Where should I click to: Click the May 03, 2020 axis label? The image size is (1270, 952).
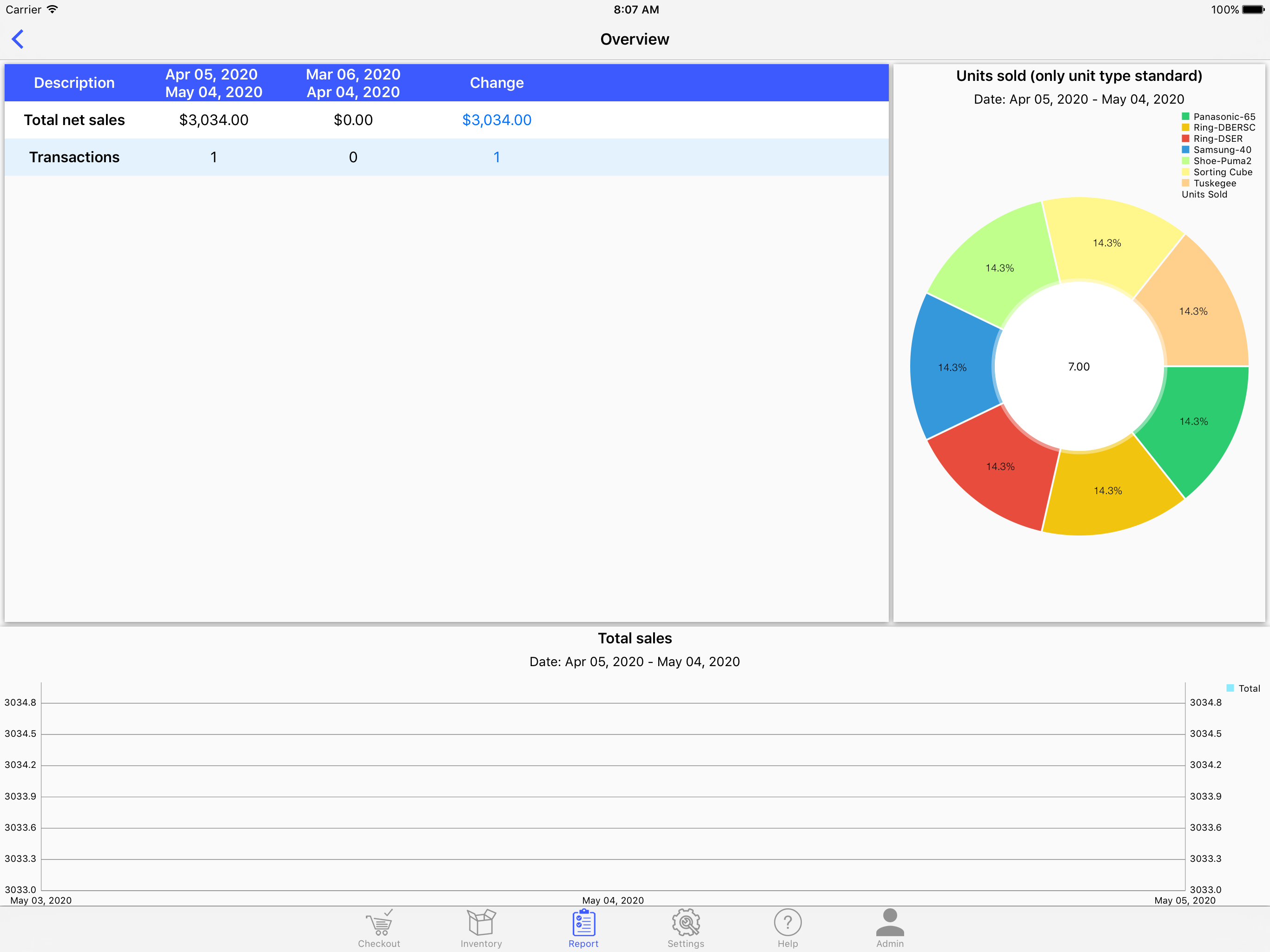(41, 900)
